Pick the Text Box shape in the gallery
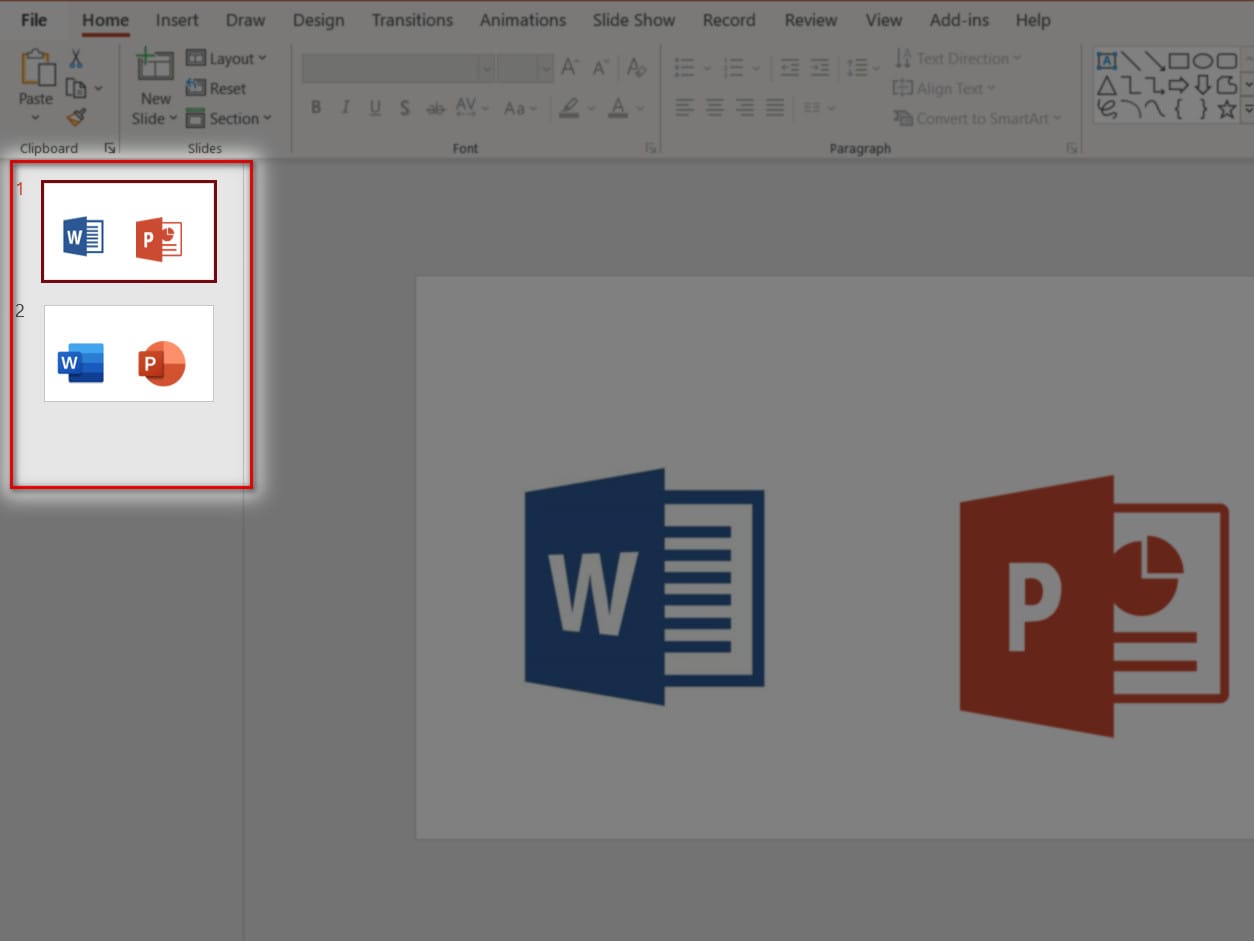The width and height of the screenshot is (1254, 941). coord(1107,62)
